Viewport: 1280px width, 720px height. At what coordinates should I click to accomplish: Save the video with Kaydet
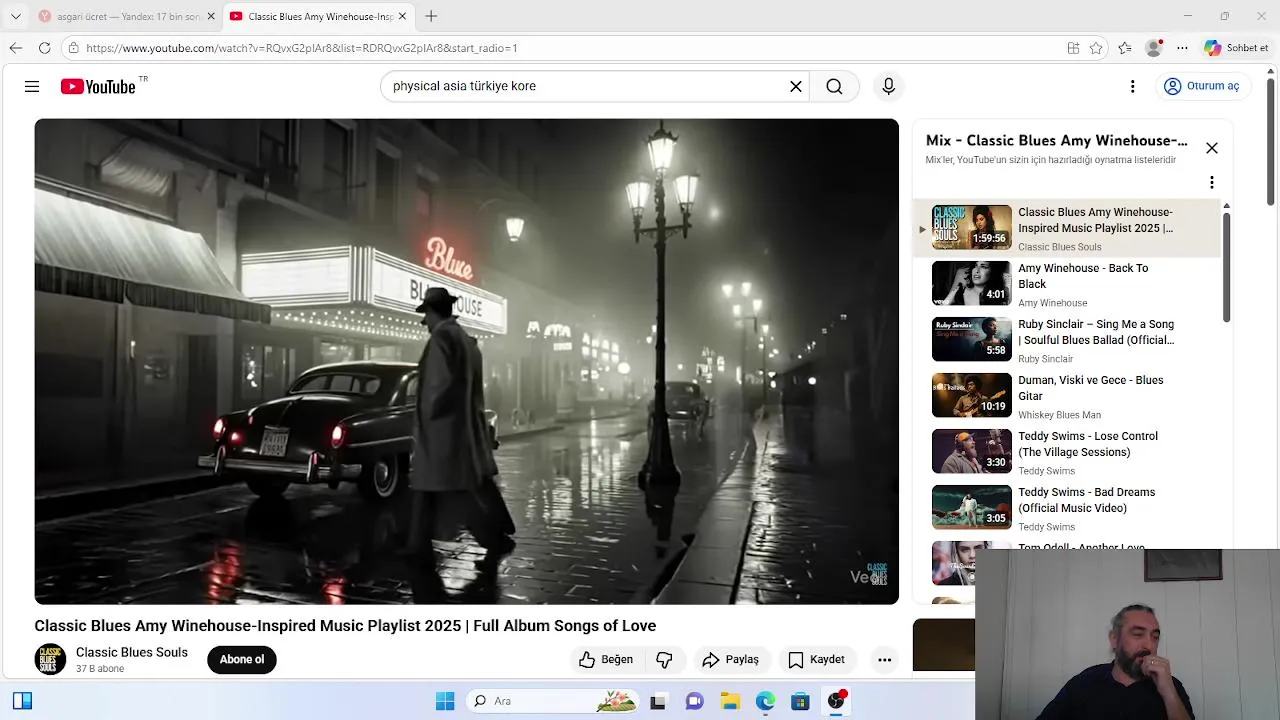[817, 660]
